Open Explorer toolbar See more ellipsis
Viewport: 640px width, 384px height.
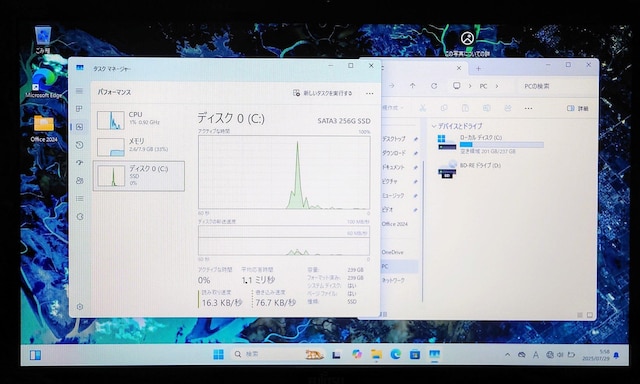click(x=529, y=109)
